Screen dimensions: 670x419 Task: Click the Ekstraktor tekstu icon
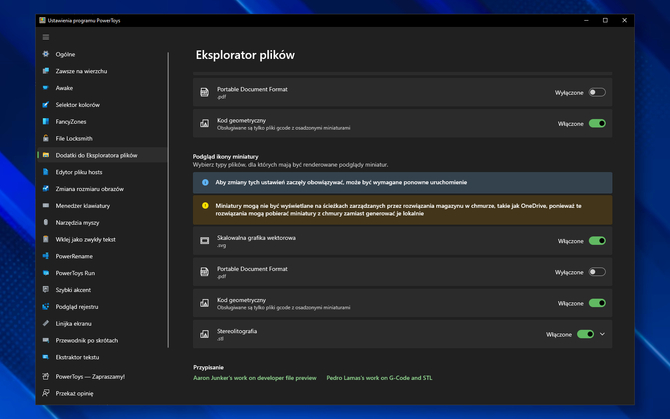tap(46, 357)
